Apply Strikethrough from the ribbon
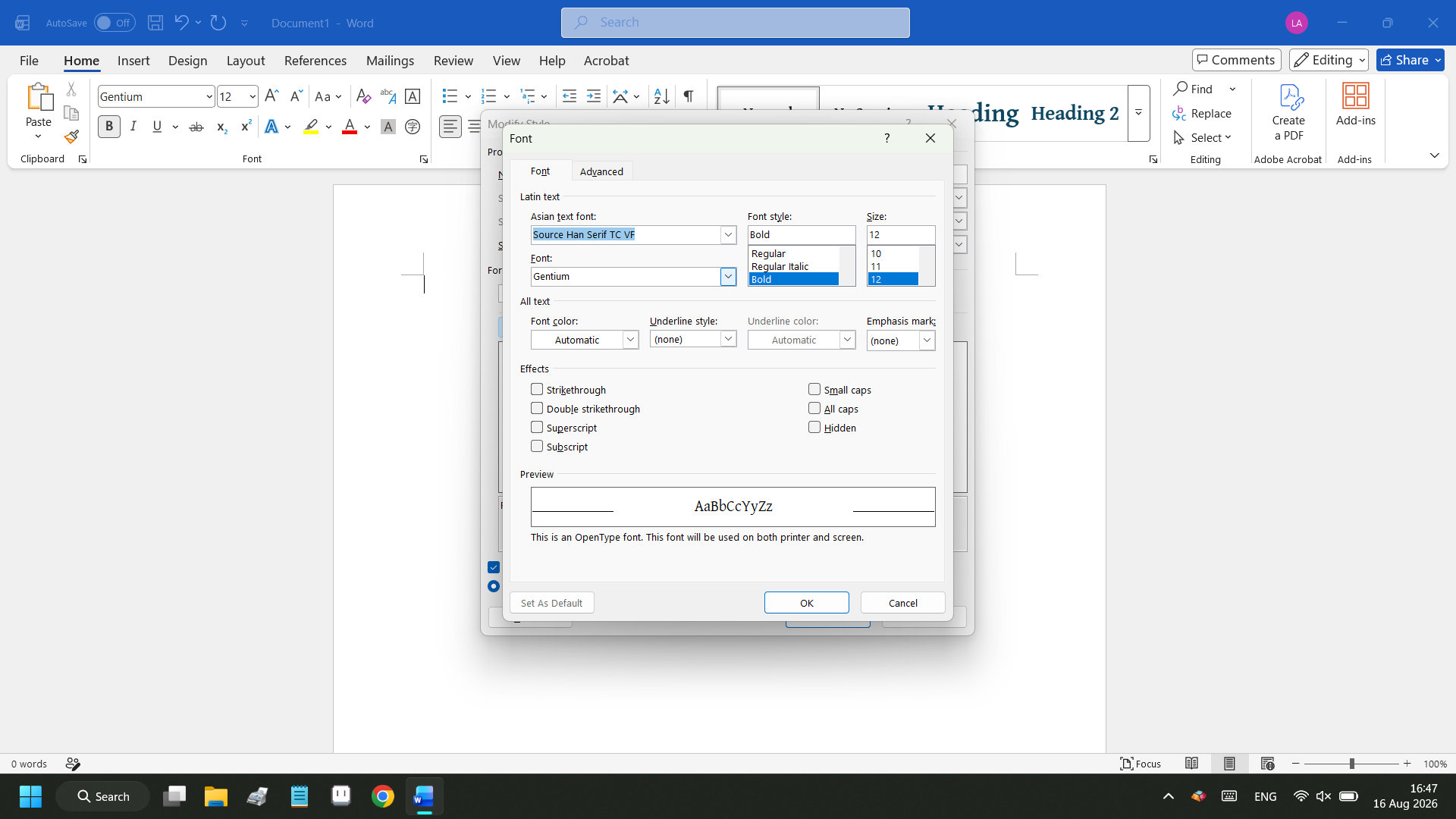 pyautogui.click(x=196, y=127)
